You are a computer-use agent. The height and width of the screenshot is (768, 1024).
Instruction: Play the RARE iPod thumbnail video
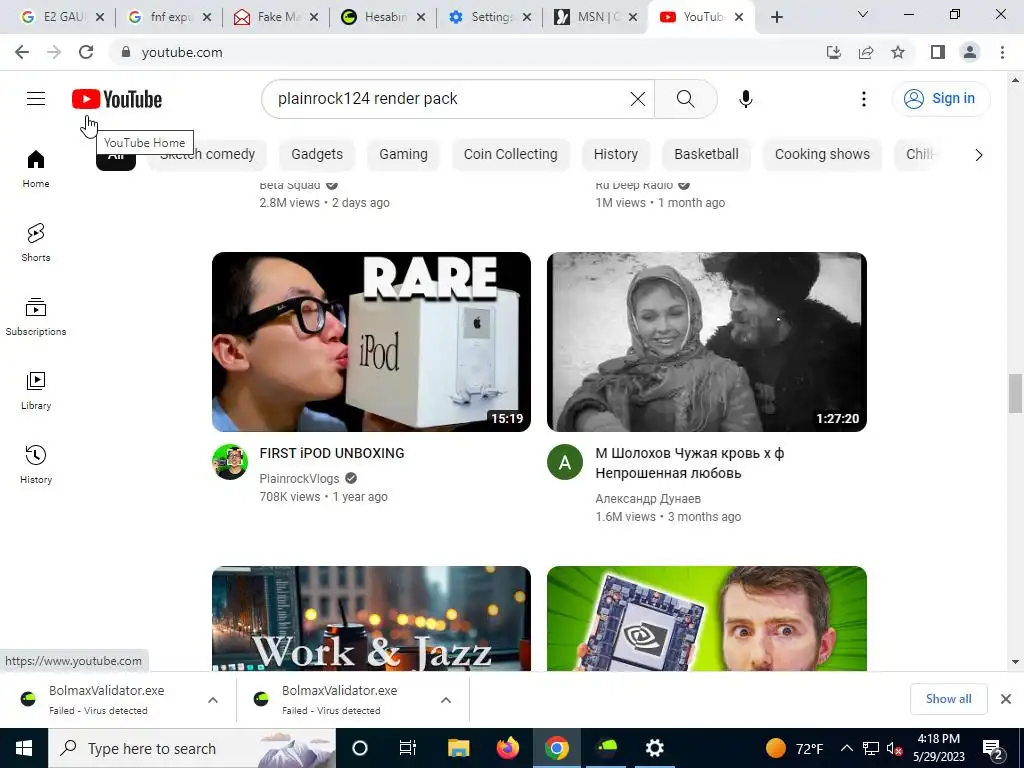[372, 342]
